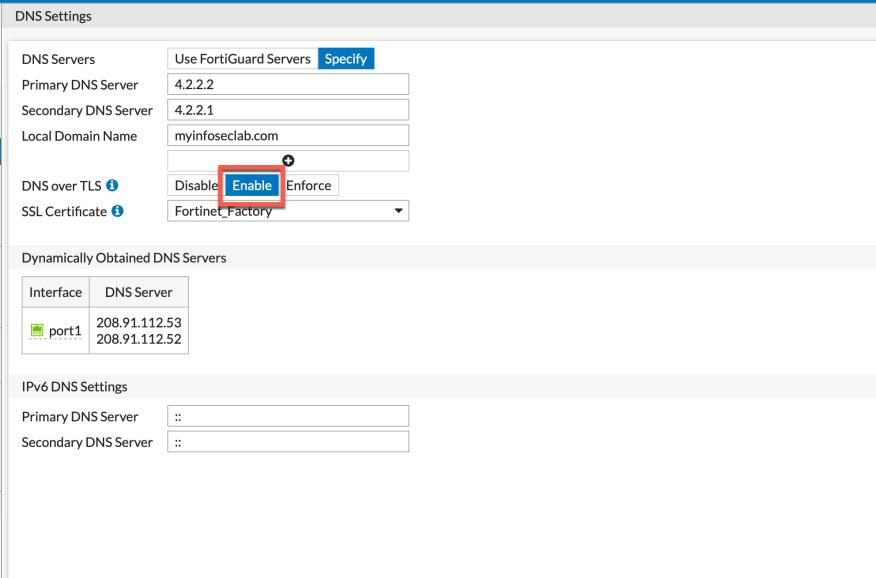Enable DNS over TLS

click(252, 186)
